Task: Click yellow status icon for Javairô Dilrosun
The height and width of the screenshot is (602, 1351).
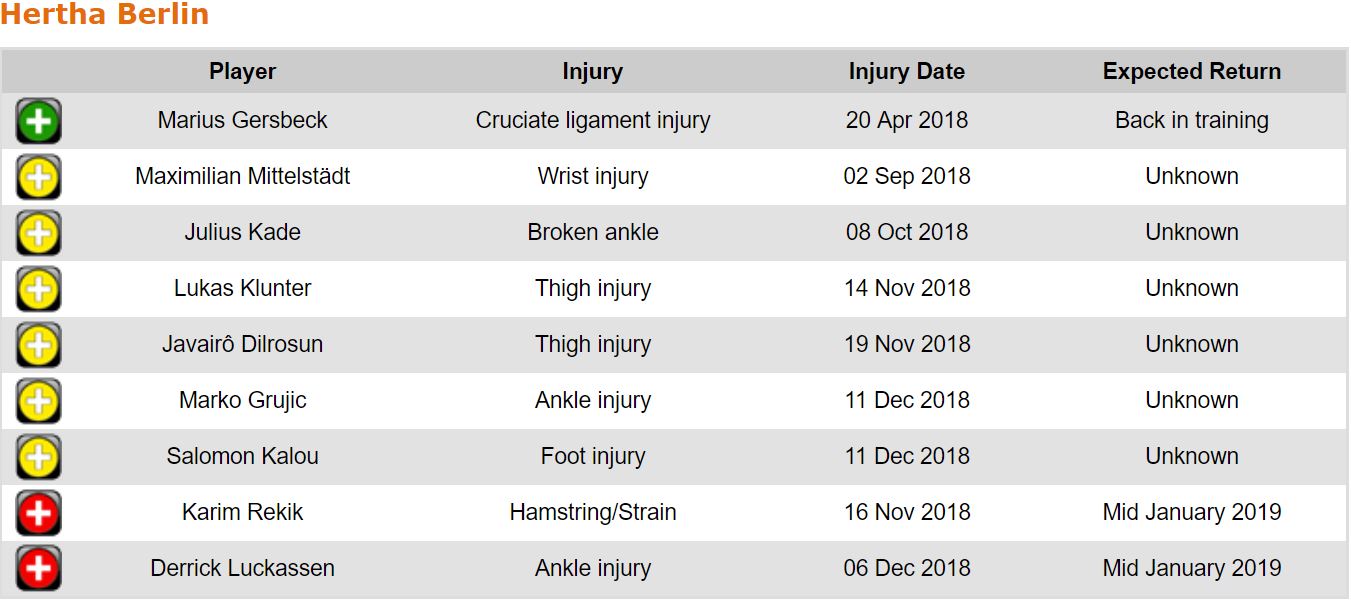Action: pyautogui.click(x=38, y=346)
